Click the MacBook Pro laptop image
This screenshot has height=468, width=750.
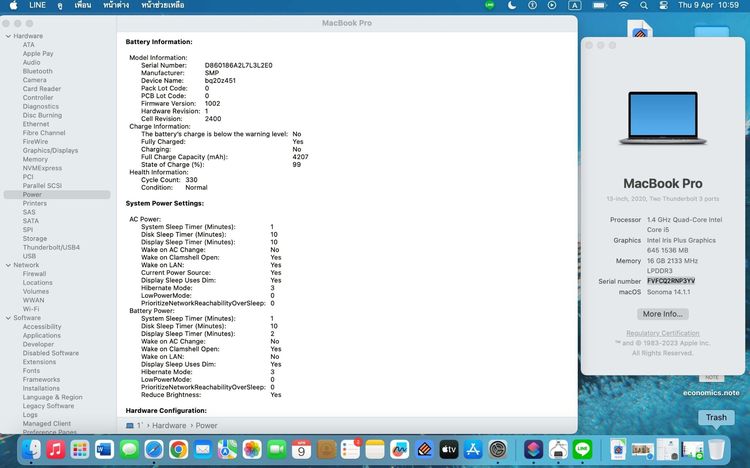point(662,118)
